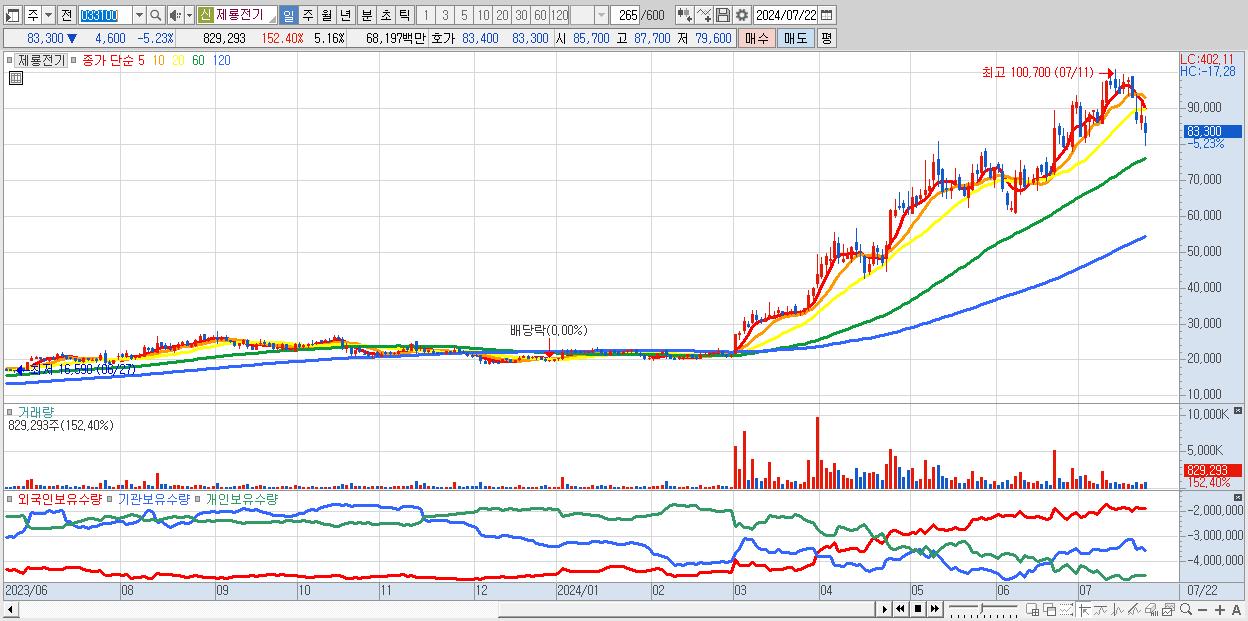Click the add line indicator icon
Screen dimensions: 1248x621
pos(704,15)
